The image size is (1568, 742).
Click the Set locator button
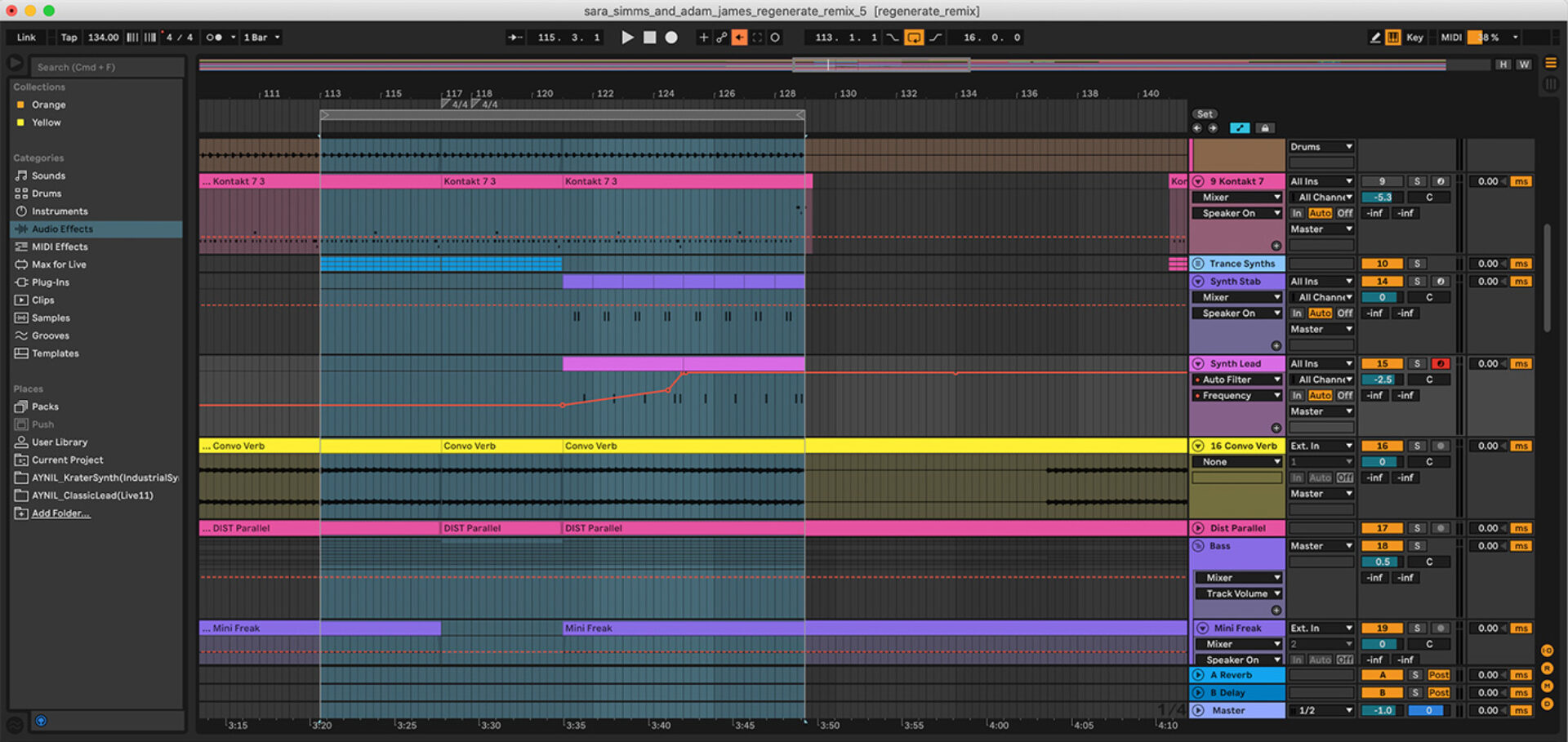coord(1205,113)
